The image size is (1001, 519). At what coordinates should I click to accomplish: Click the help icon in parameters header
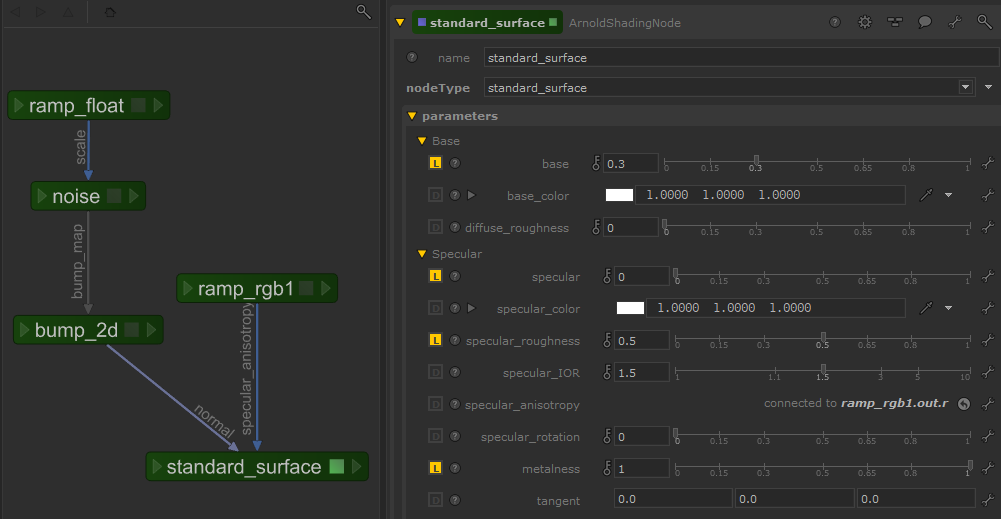tap(834, 22)
